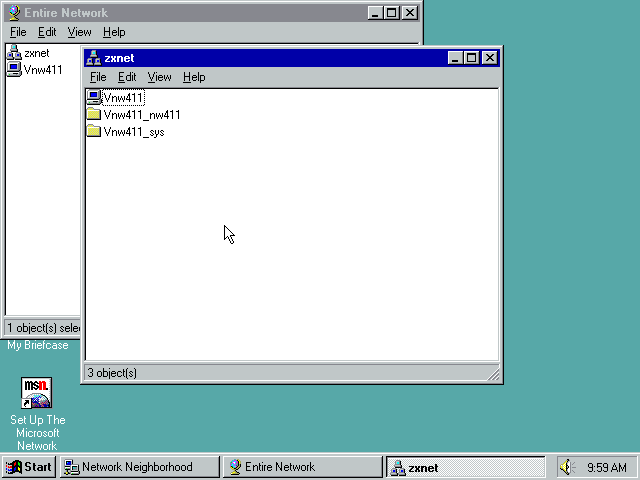640x480 pixels.
Task: Open File menu in Entire Network window
Action: point(18,32)
